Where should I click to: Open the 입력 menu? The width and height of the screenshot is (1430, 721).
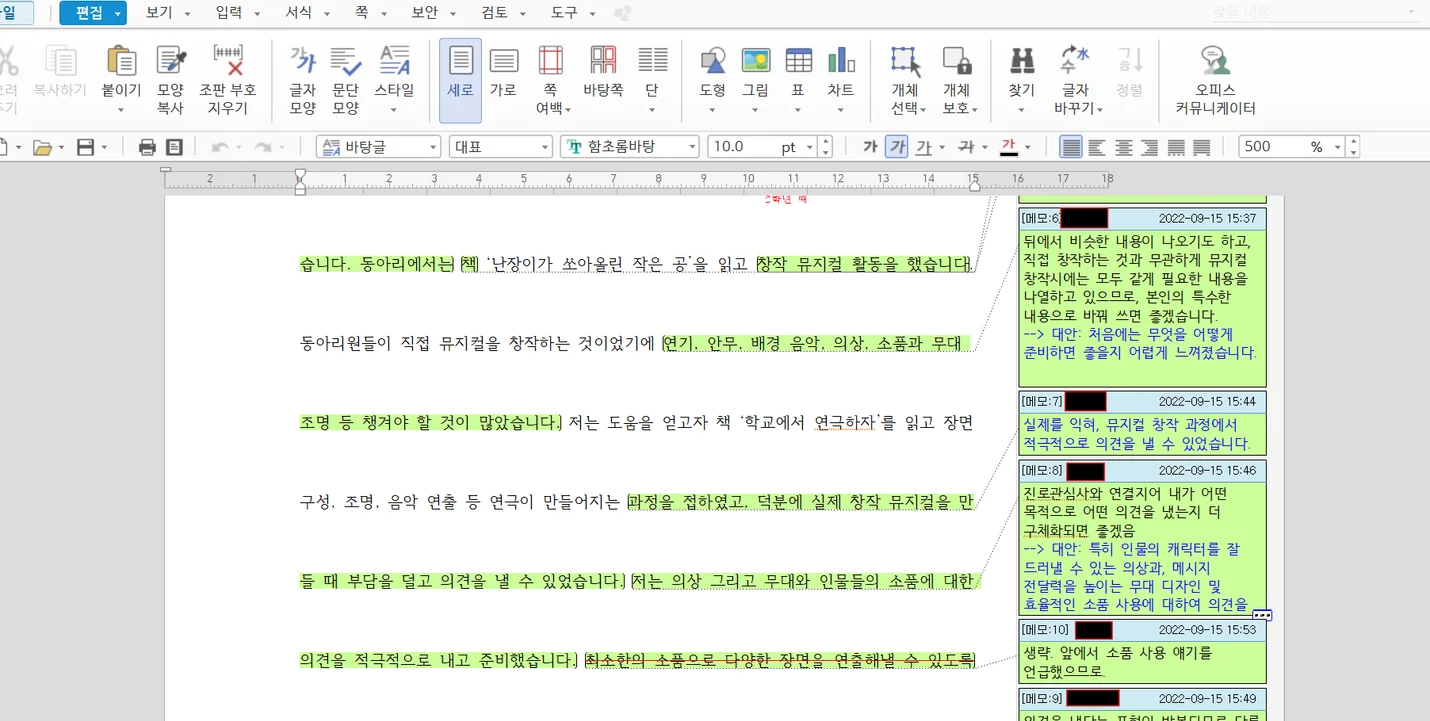(x=229, y=13)
